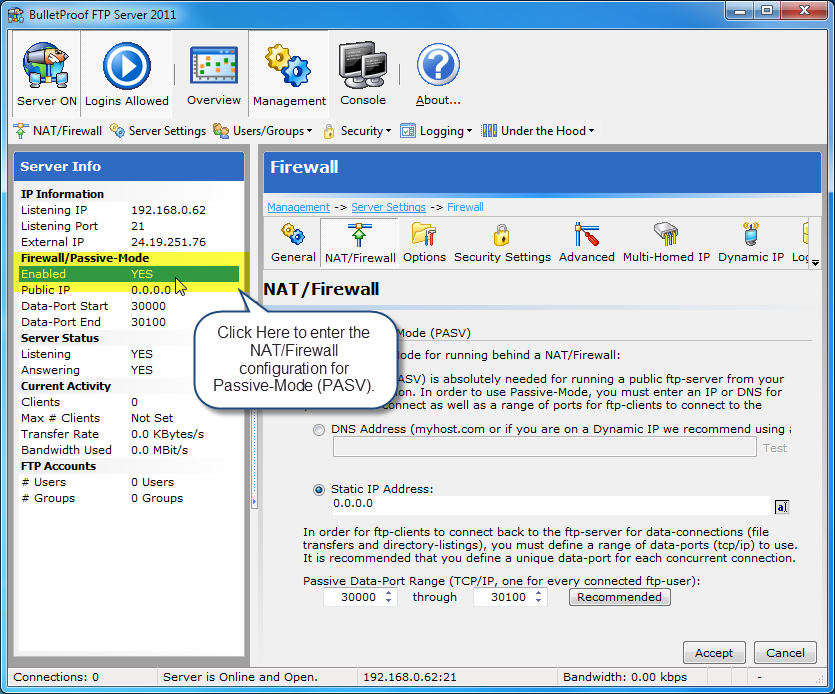Click the start port field showing 30000

point(354,597)
